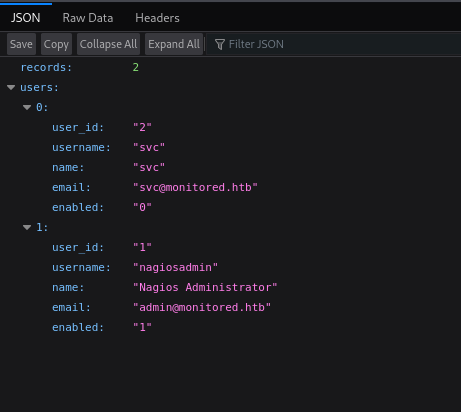Viewport: 461px width, 412px height.
Task: Select the admin@monitored.htb email value
Action: coord(202,307)
